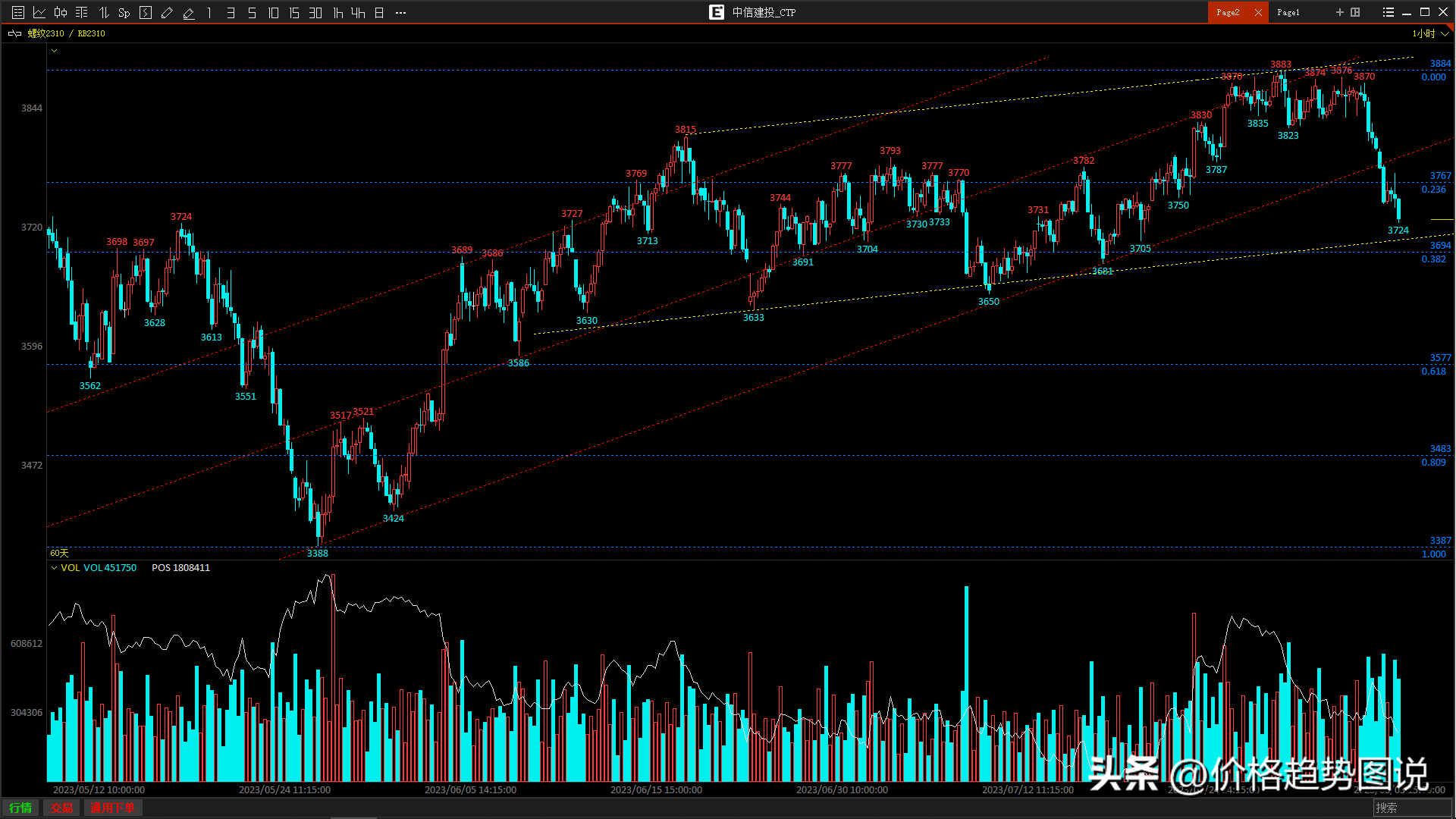Click the up-down arrows trade icon

coord(104,12)
